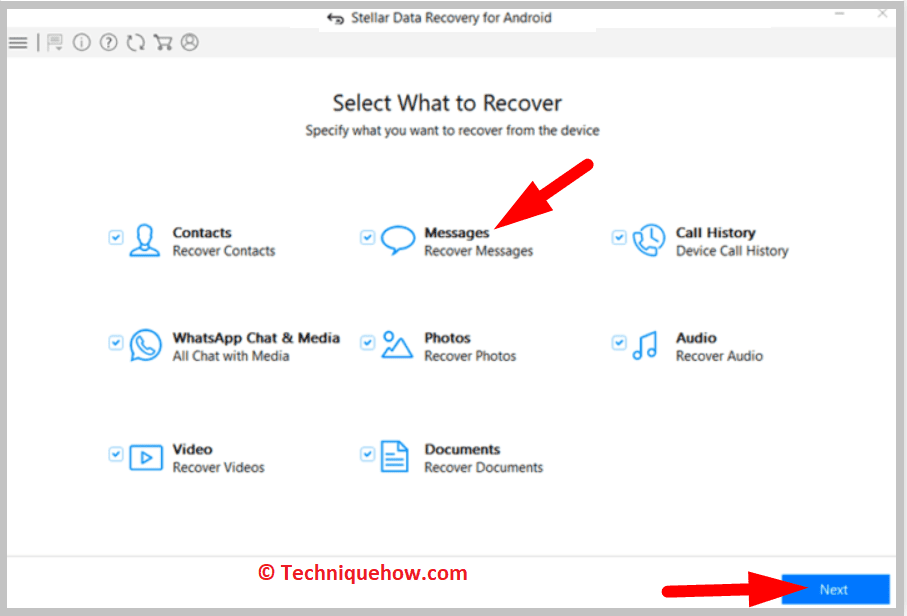Click the back arrow icon in title bar
Image resolution: width=907 pixels, height=616 pixels.
coord(335,19)
